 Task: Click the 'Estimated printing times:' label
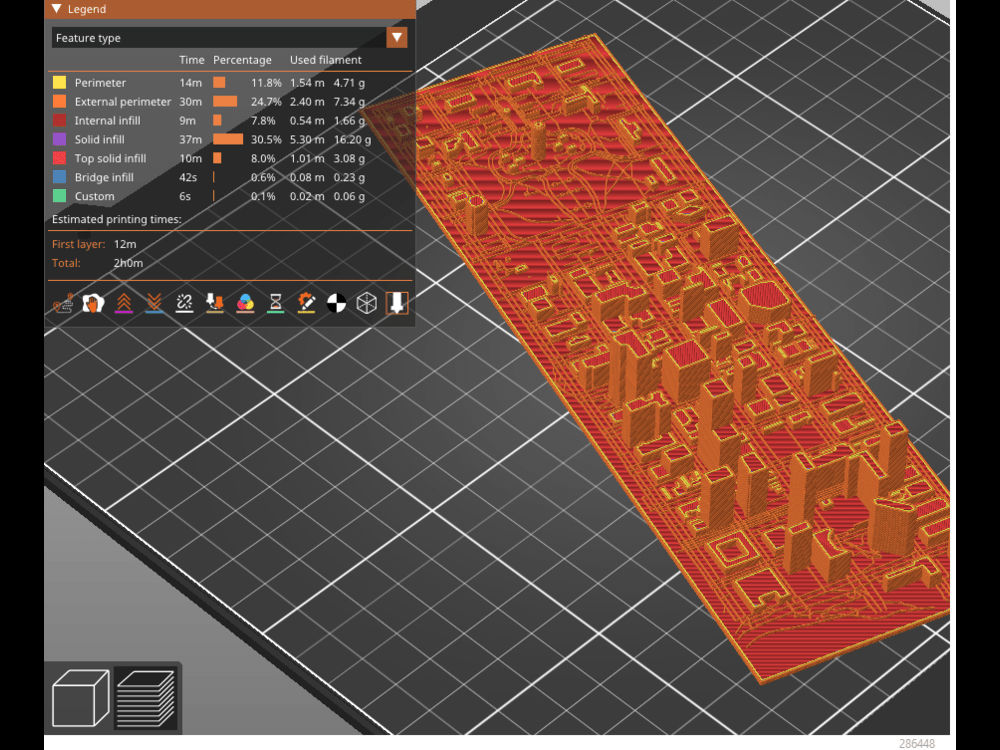[x=116, y=219]
